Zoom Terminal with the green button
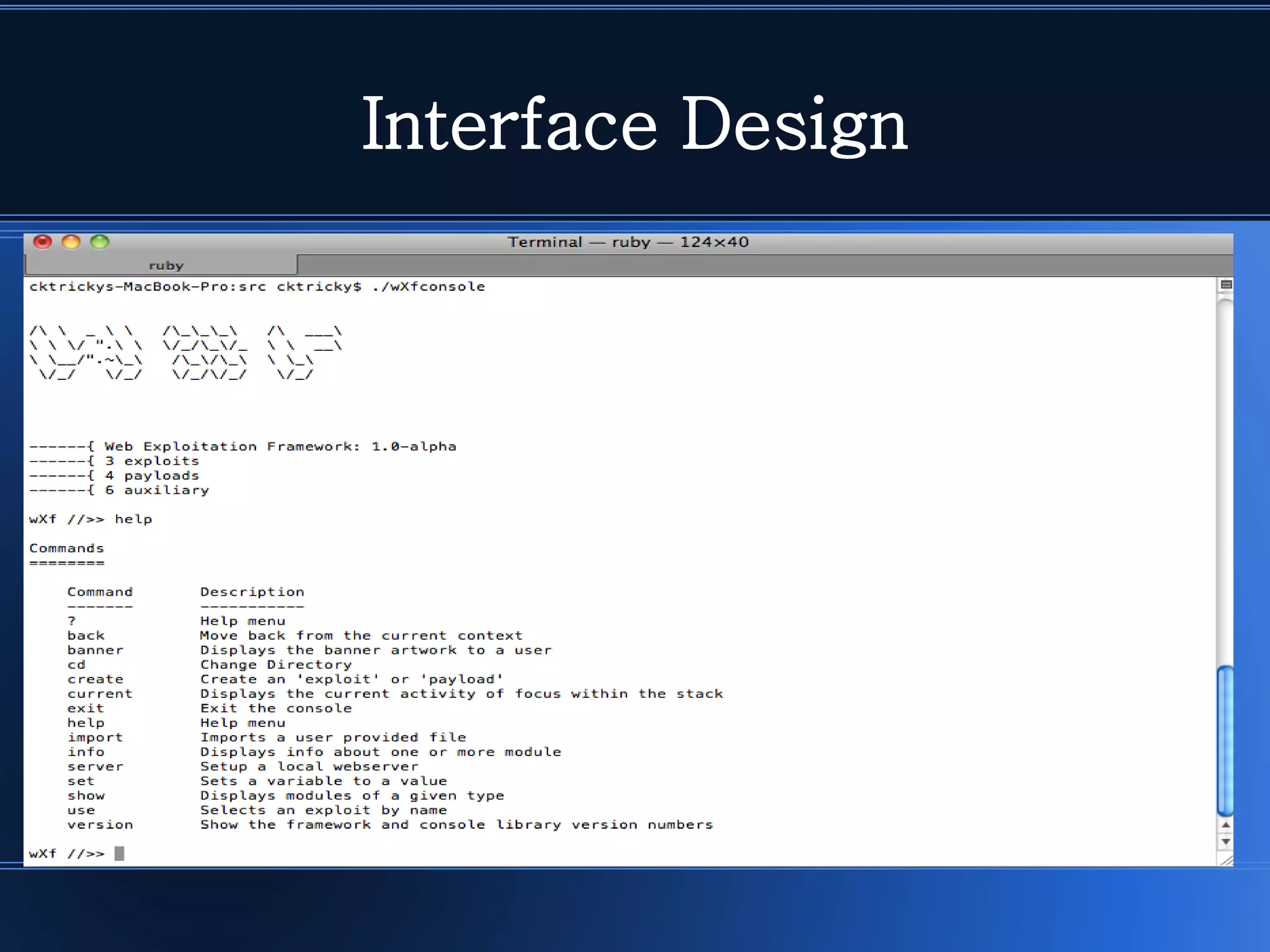The image size is (1270, 952). coord(100,242)
